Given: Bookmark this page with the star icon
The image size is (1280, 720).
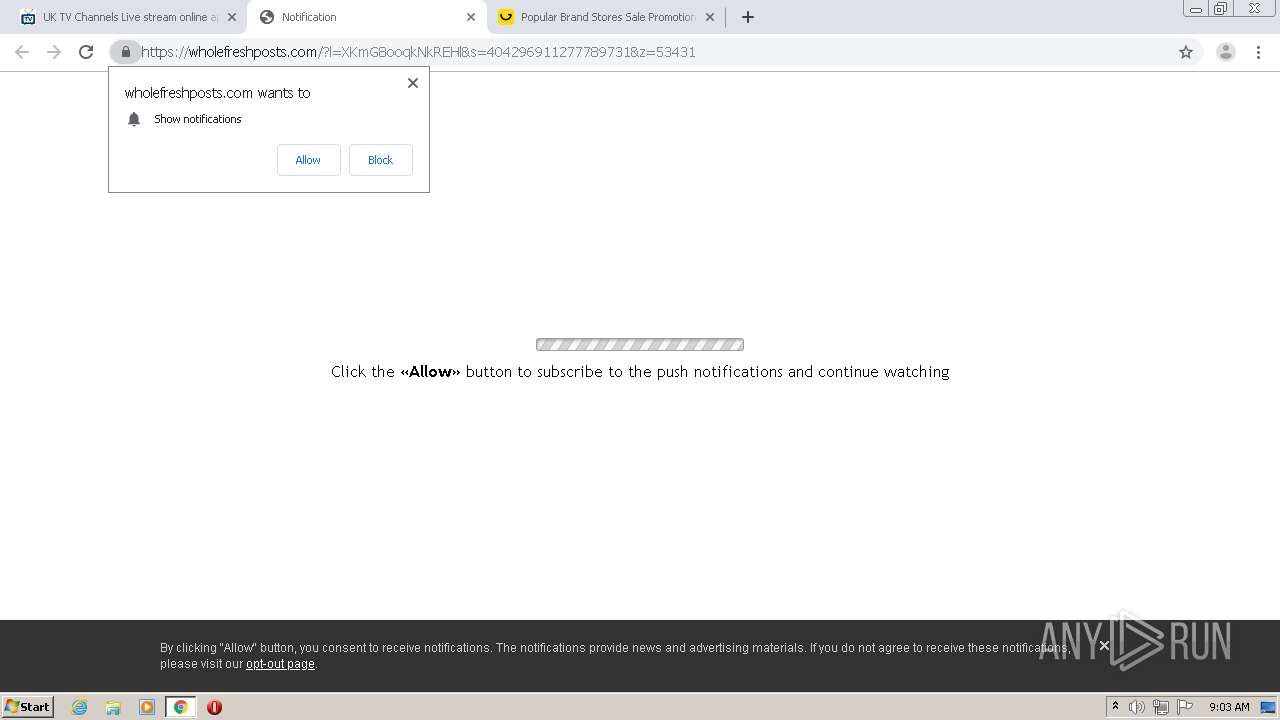Looking at the screenshot, I should [1186, 52].
